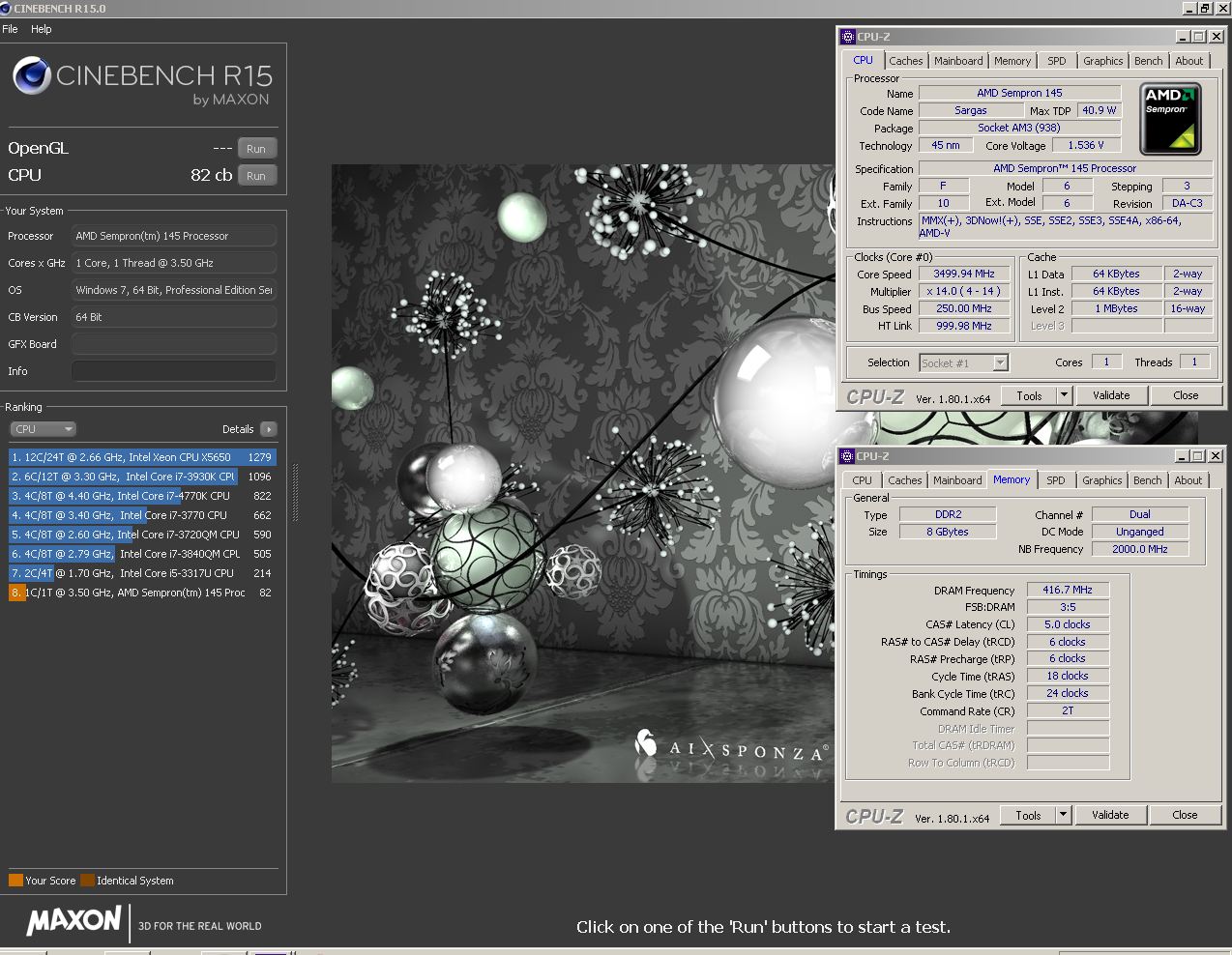
Task: Click the brown Identical System legend swatch
Action: tap(88, 881)
